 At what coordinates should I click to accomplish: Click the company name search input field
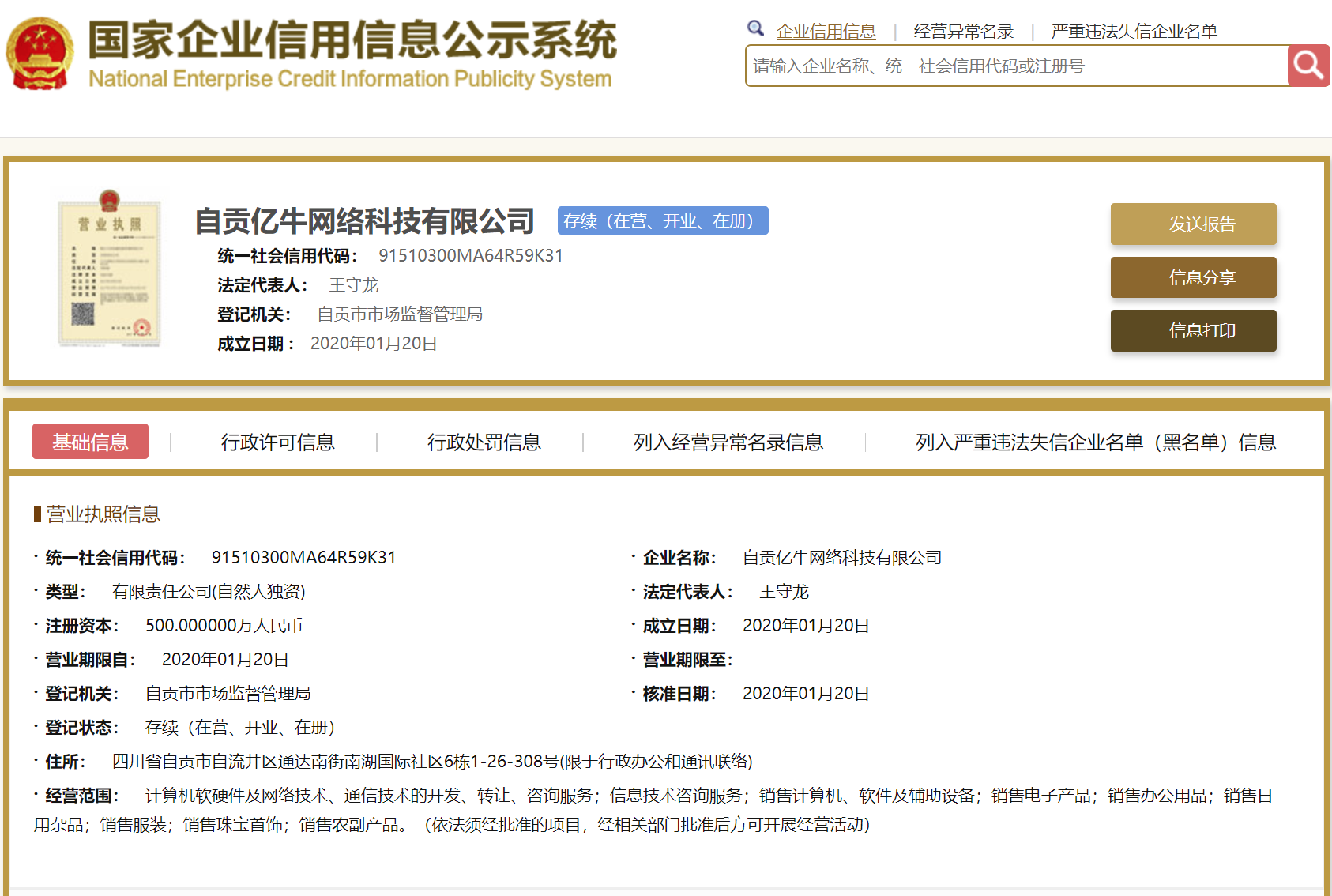click(1015, 66)
